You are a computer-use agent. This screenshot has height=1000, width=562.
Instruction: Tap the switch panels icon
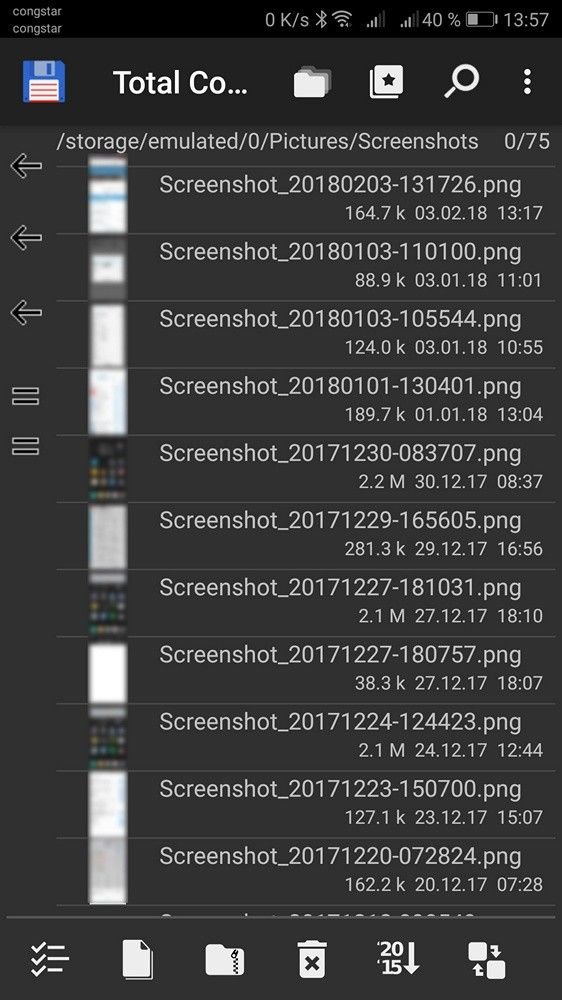[487, 960]
